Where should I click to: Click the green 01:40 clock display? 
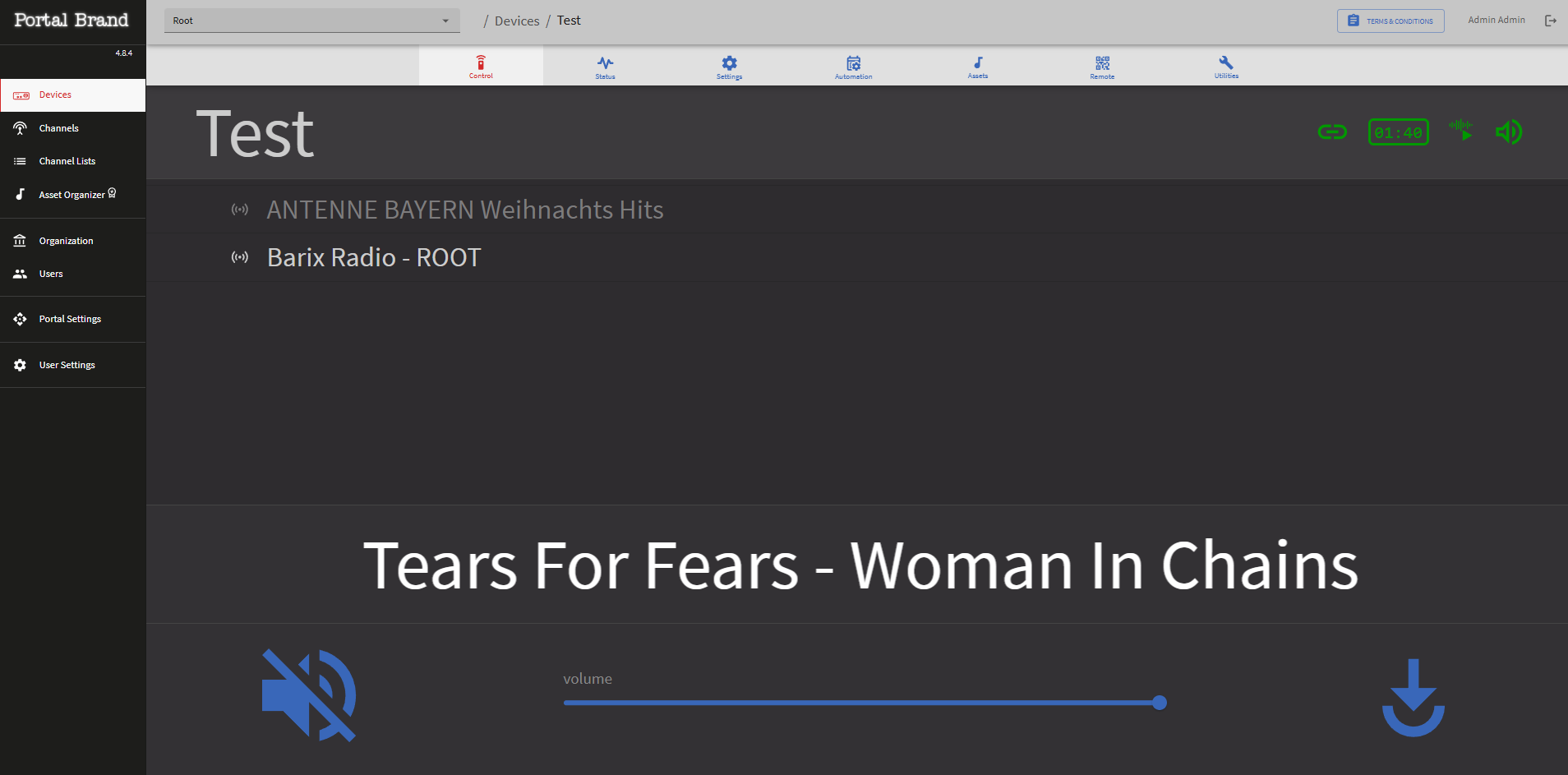(x=1398, y=132)
